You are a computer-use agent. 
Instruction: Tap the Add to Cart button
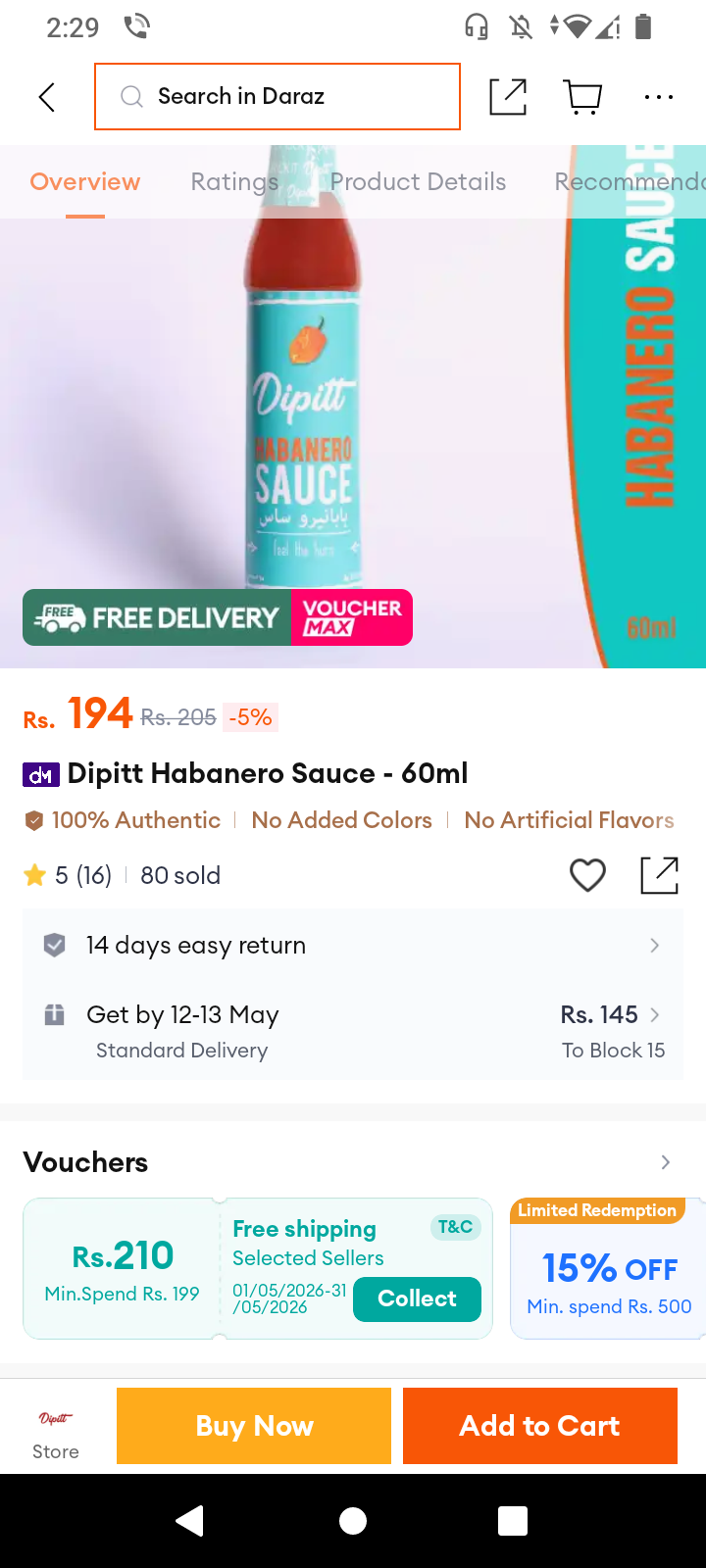540,1426
